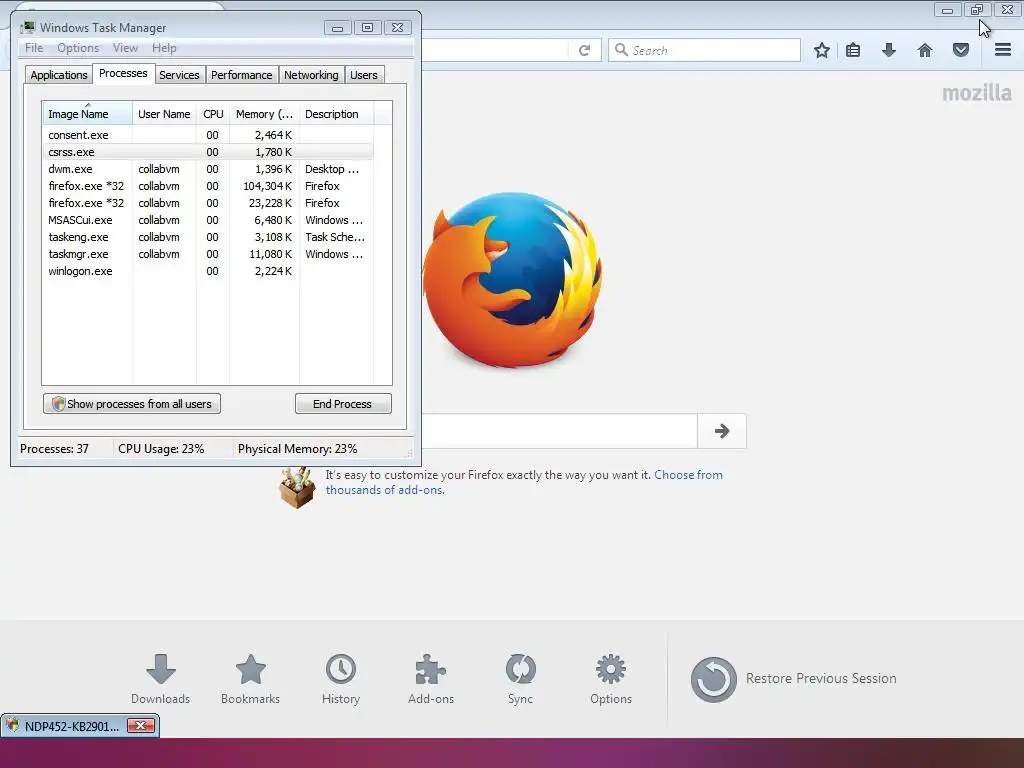Viewport: 1024px width, 768px height.
Task: Sort by User Name column header
Action: click(164, 114)
